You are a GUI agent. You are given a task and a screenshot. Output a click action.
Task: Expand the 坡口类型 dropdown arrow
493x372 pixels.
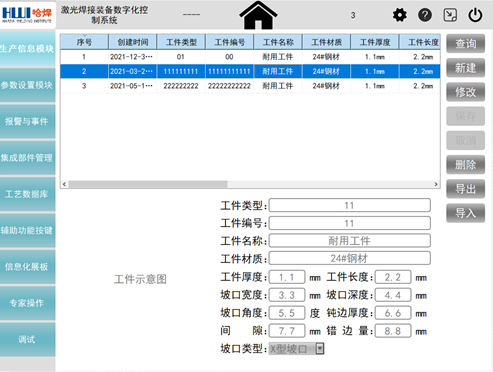coord(320,349)
